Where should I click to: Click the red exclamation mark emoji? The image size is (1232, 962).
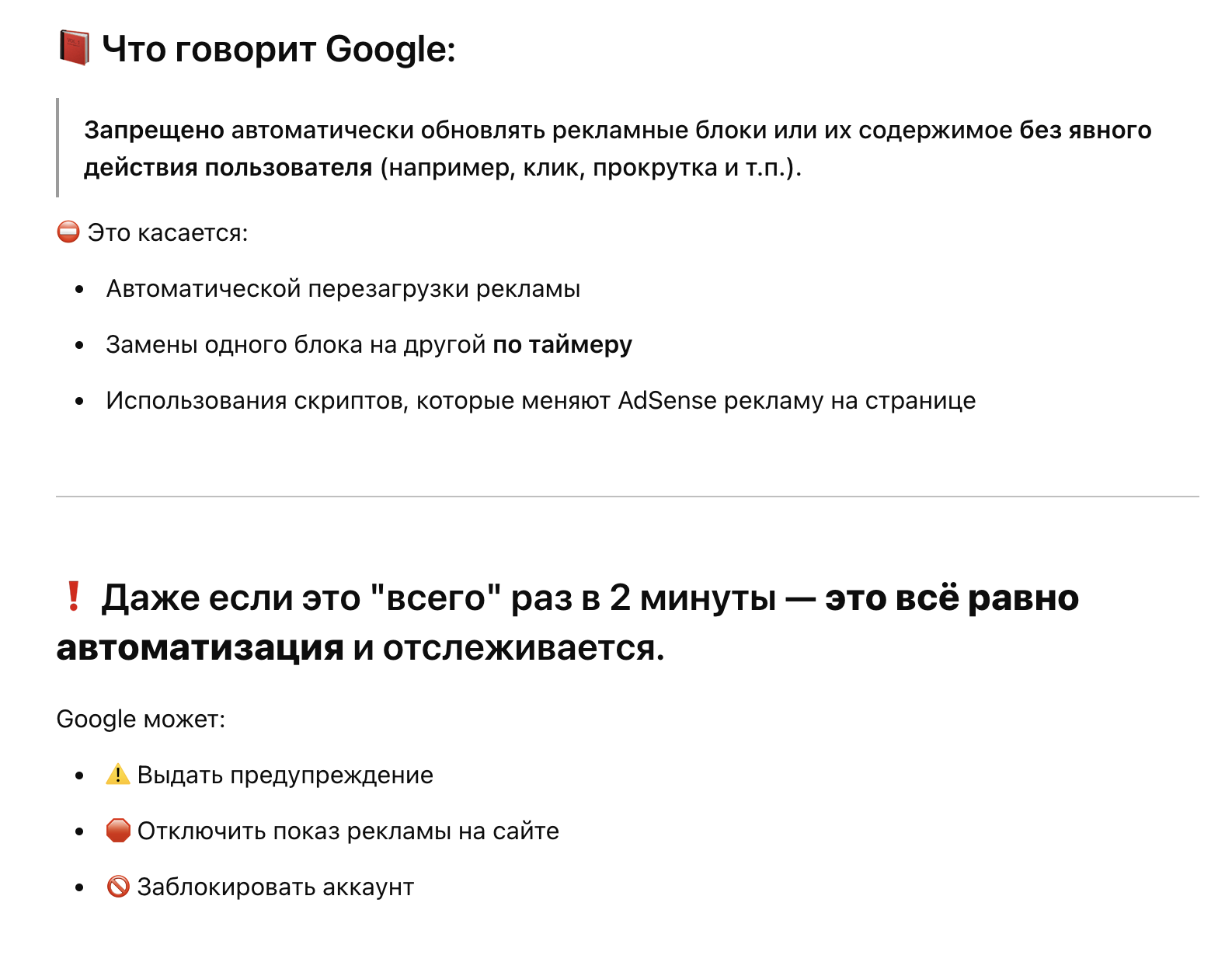[x=74, y=596]
